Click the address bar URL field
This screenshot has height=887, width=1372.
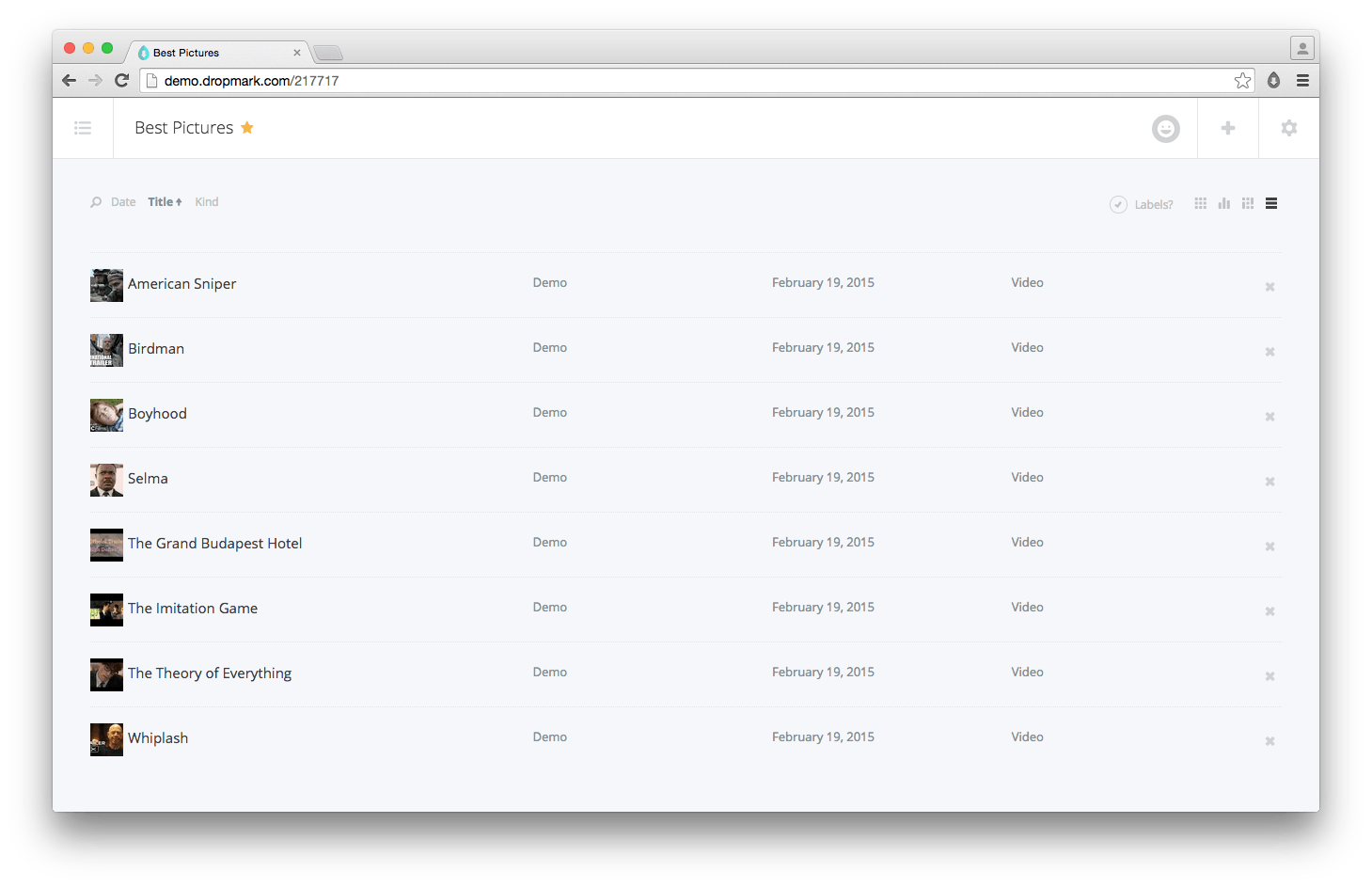pyautogui.click(x=696, y=81)
